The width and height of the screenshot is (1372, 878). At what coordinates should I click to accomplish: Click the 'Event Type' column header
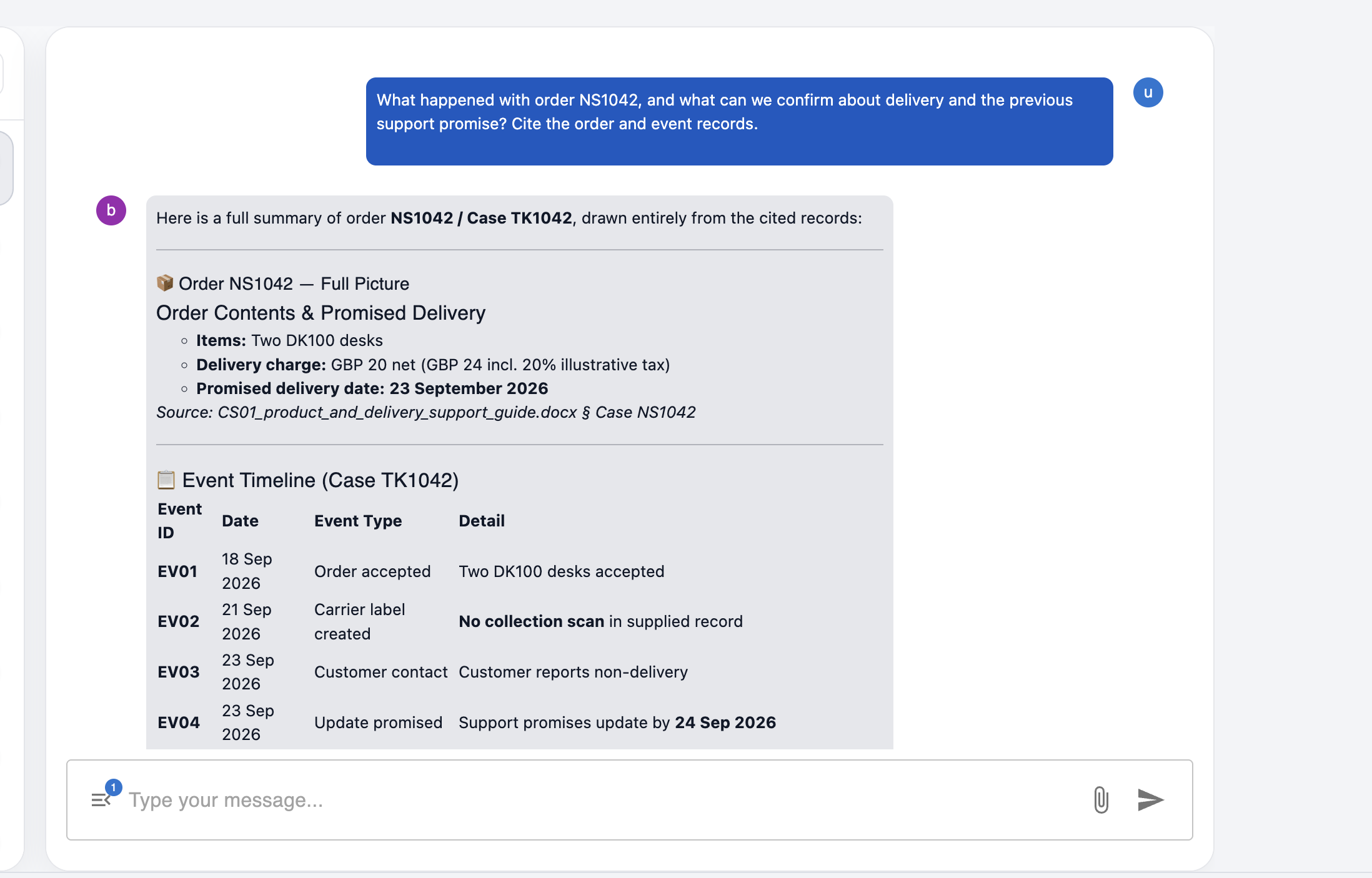tap(358, 521)
